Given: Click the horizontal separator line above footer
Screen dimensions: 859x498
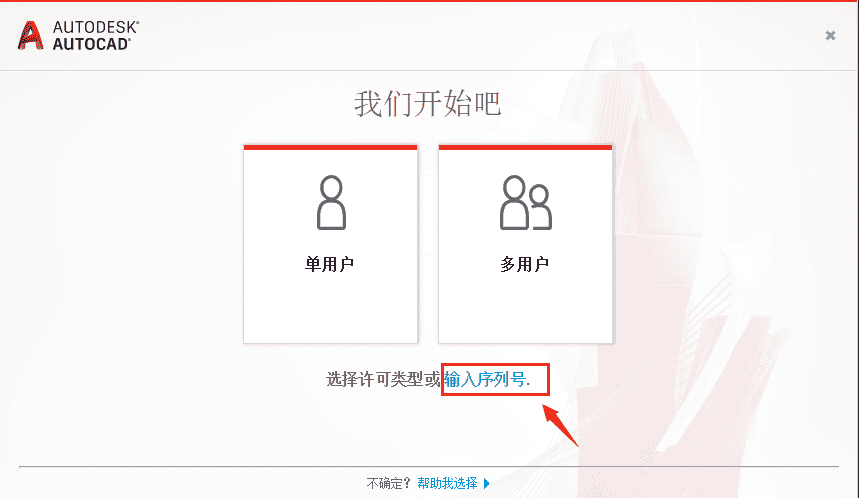Looking at the screenshot, I should click(x=429, y=467).
